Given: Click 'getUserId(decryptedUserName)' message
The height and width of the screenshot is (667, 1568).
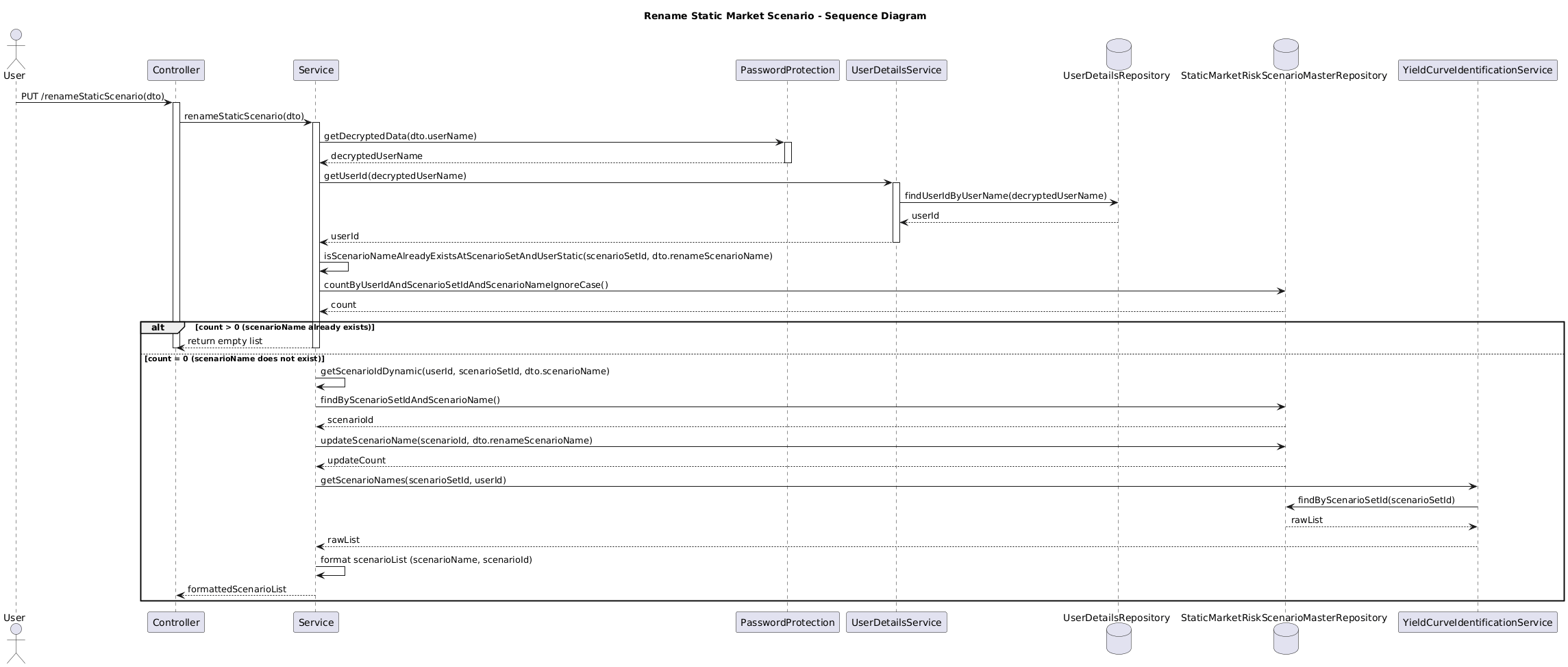Looking at the screenshot, I should (x=395, y=176).
